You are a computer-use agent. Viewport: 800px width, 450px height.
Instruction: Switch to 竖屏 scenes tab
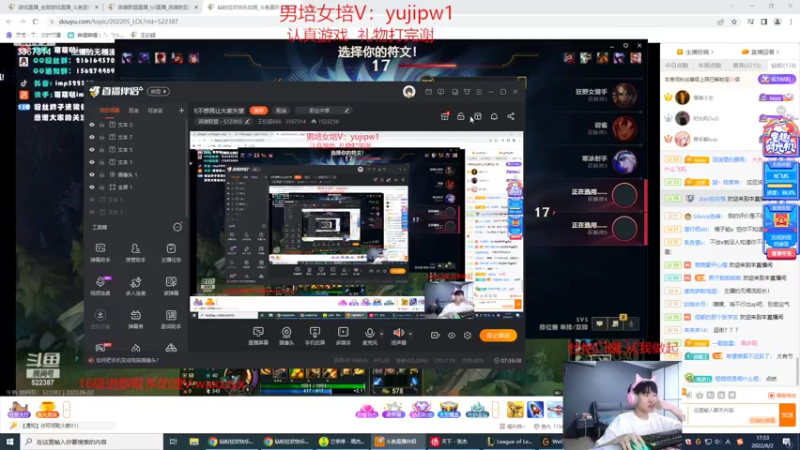[134, 110]
